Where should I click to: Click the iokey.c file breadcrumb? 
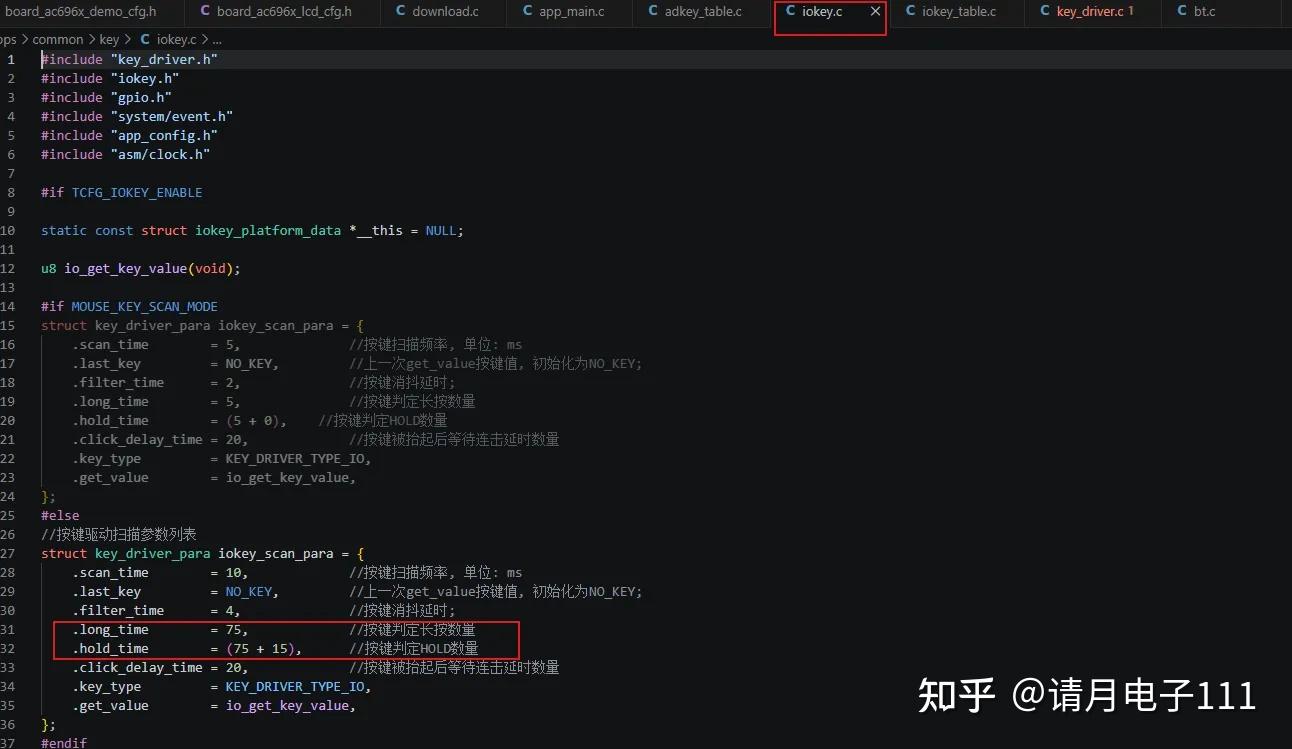pyautogui.click(x=176, y=39)
